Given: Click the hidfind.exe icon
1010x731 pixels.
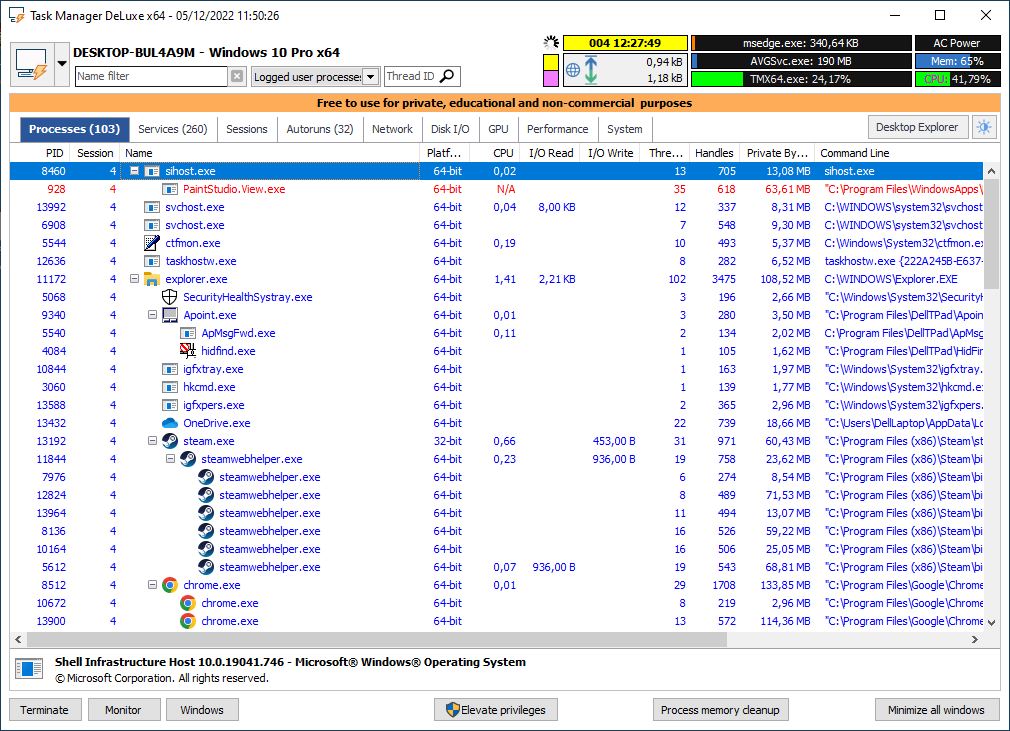Looking at the screenshot, I should tap(187, 351).
